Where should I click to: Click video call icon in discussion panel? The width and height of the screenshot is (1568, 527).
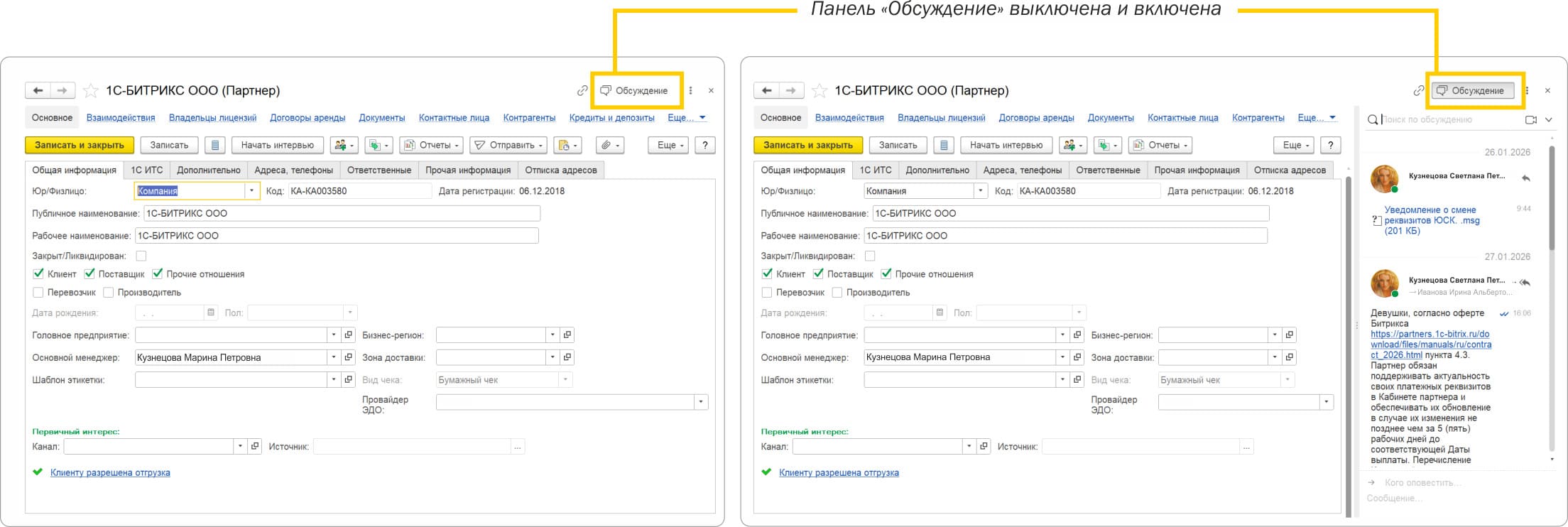[1531, 119]
